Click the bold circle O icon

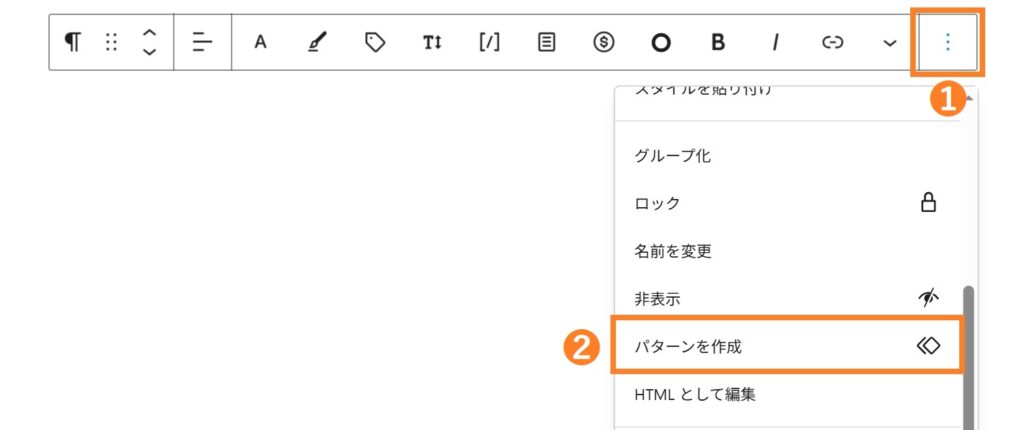(x=661, y=42)
